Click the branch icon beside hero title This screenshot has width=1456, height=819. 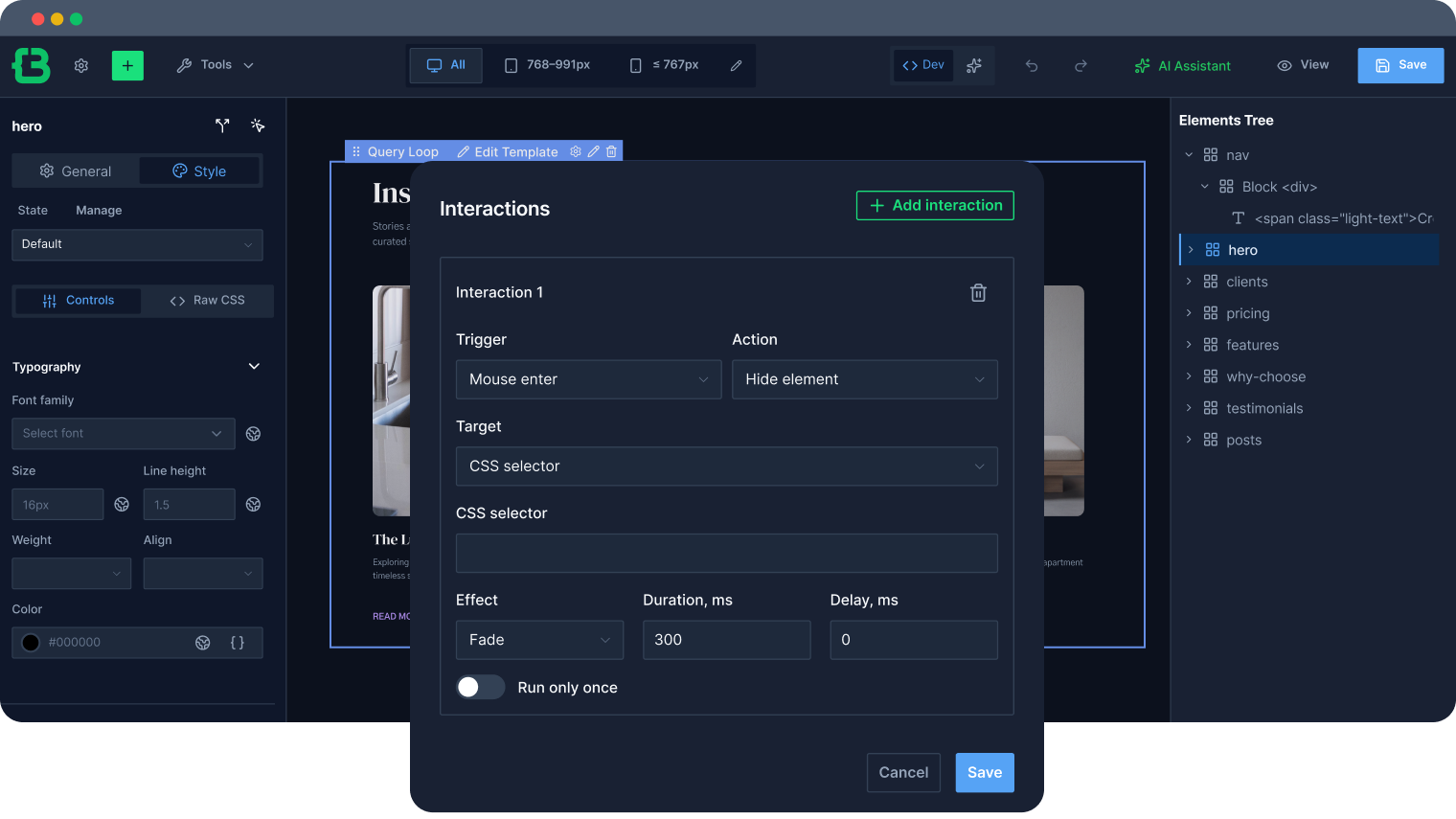[222, 125]
